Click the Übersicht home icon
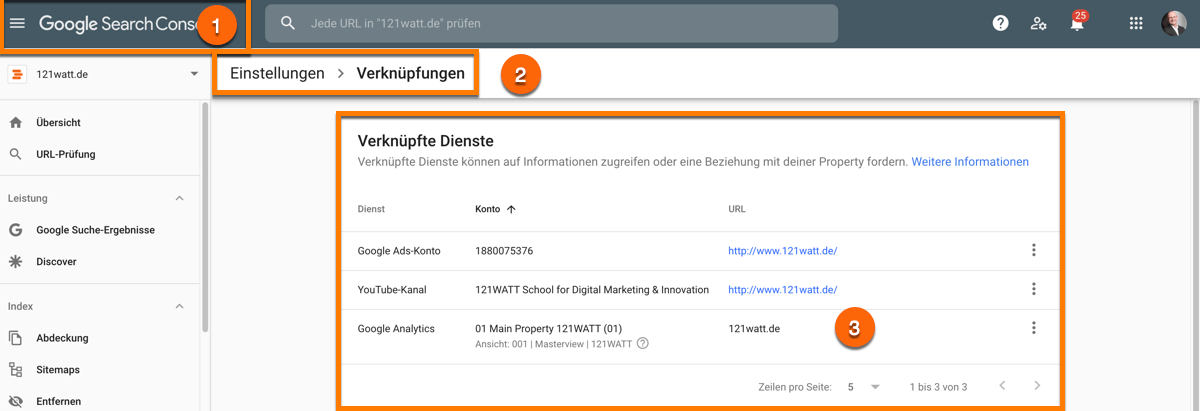Screen dimensions: 1200x411 coord(15,122)
